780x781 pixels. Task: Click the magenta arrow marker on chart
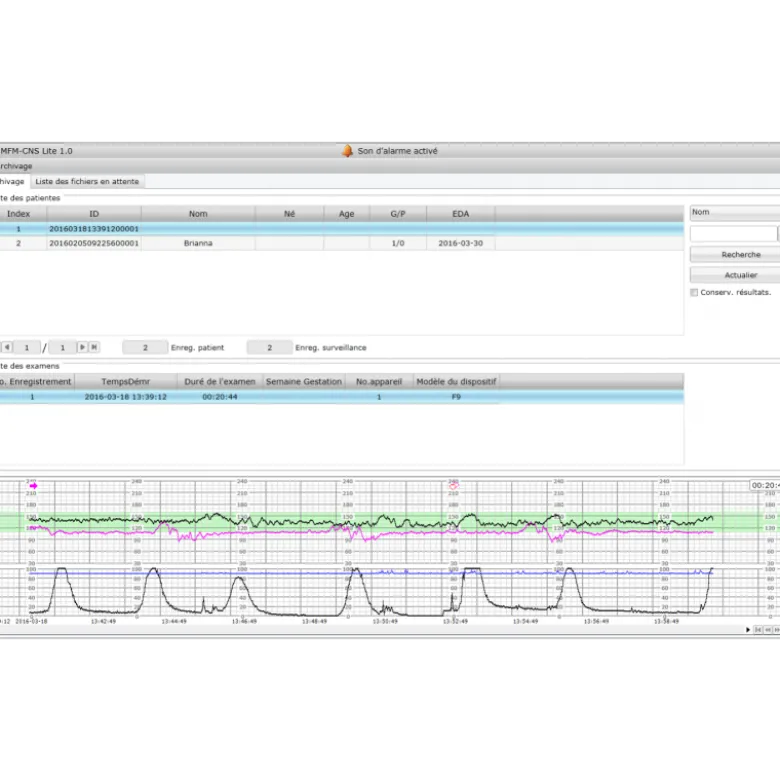(x=33, y=486)
